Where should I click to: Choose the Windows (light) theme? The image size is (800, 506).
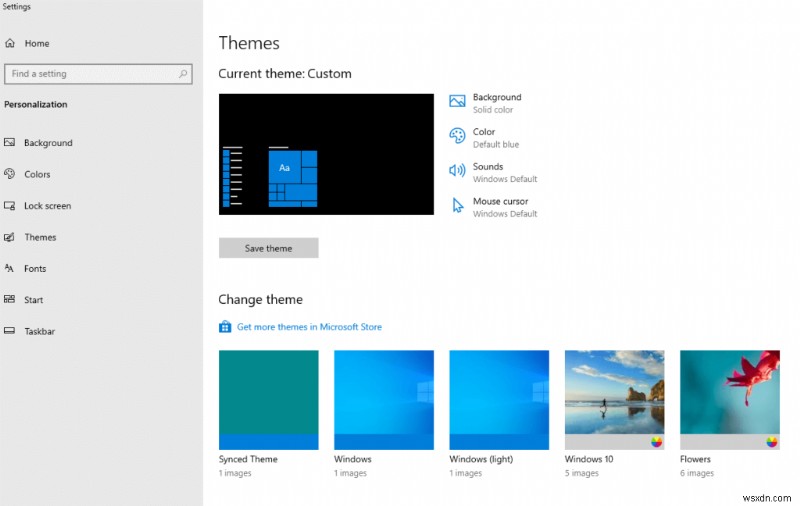pos(499,399)
